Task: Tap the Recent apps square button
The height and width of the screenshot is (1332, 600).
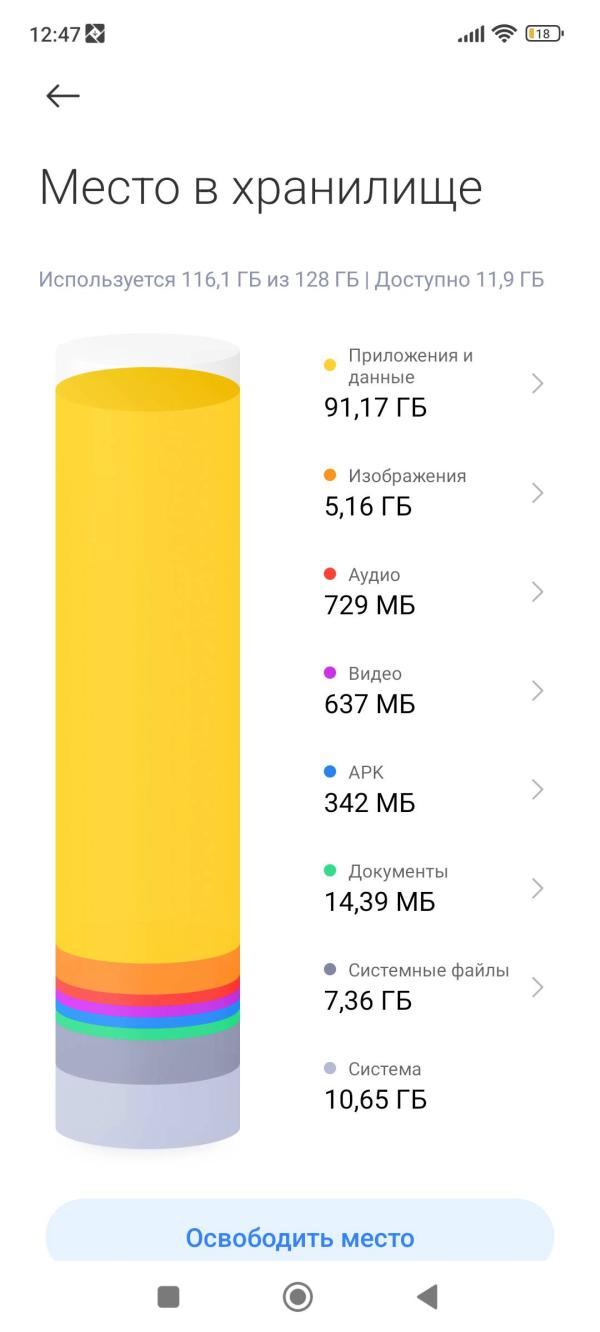Action: pyautogui.click(x=169, y=1296)
